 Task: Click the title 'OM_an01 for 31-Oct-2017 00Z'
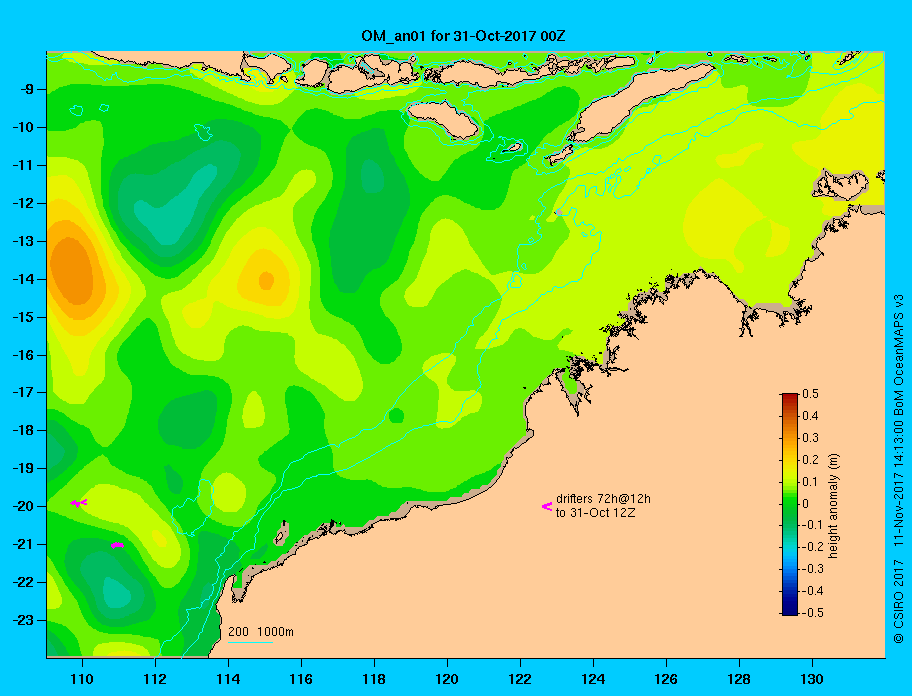[x=463, y=36]
